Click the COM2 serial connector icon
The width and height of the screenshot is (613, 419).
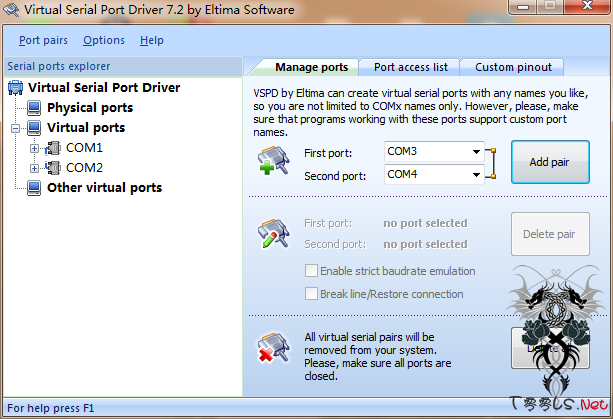click(x=53, y=168)
